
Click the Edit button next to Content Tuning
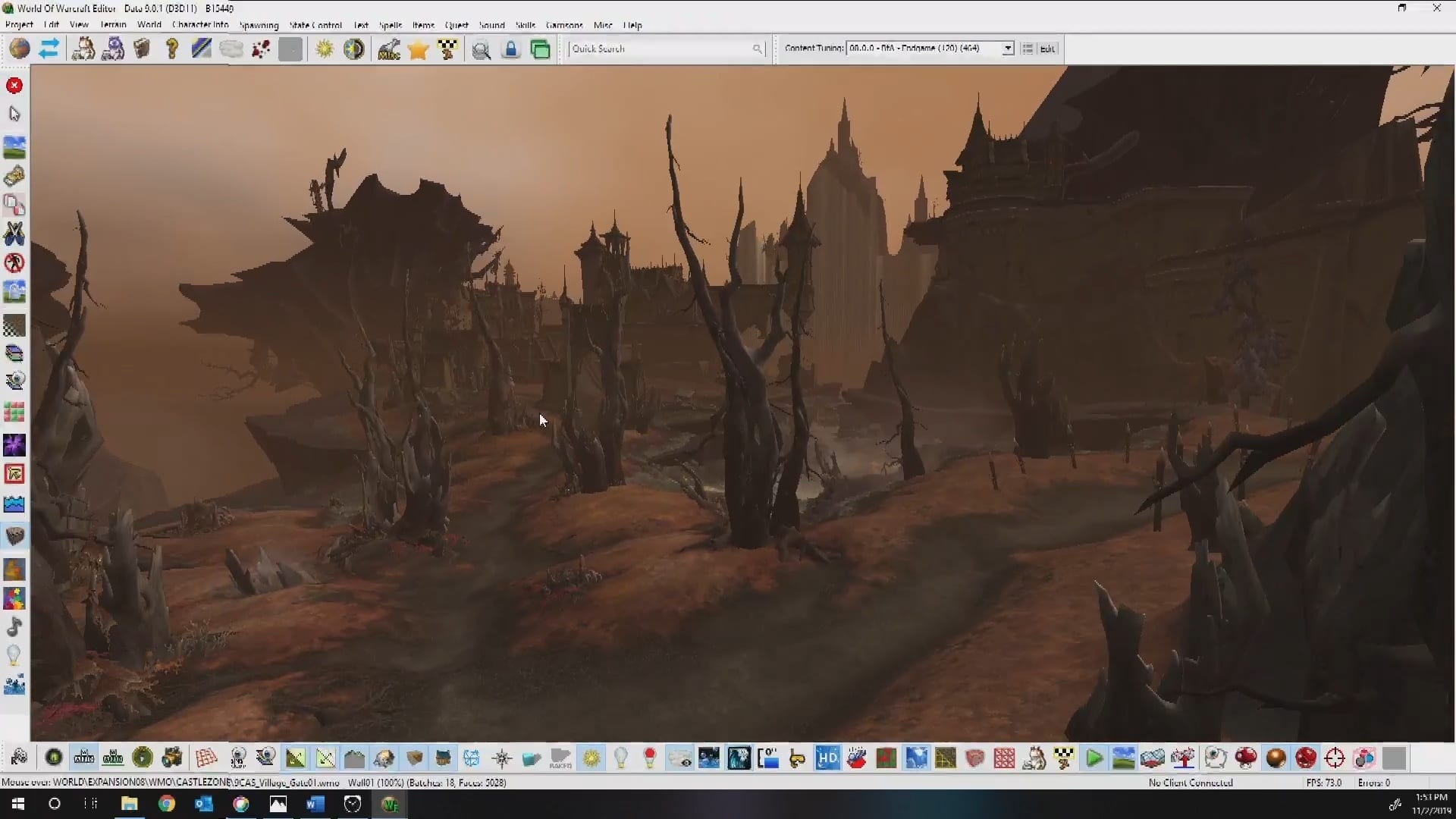(x=1047, y=49)
